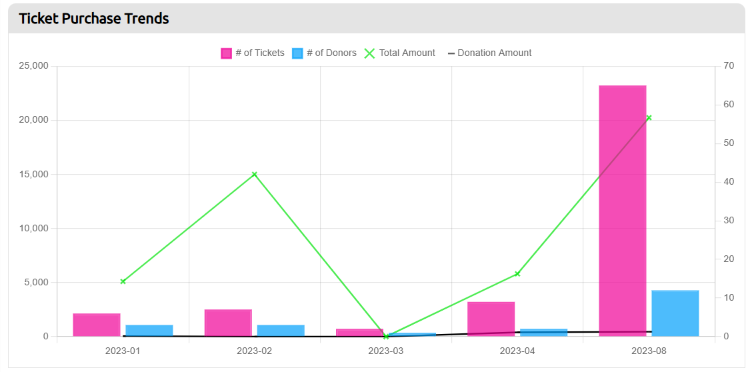Viewport: 746px width, 372px height.
Task: Toggle the '# of Tickets' legend item
Action: point(252,53)
